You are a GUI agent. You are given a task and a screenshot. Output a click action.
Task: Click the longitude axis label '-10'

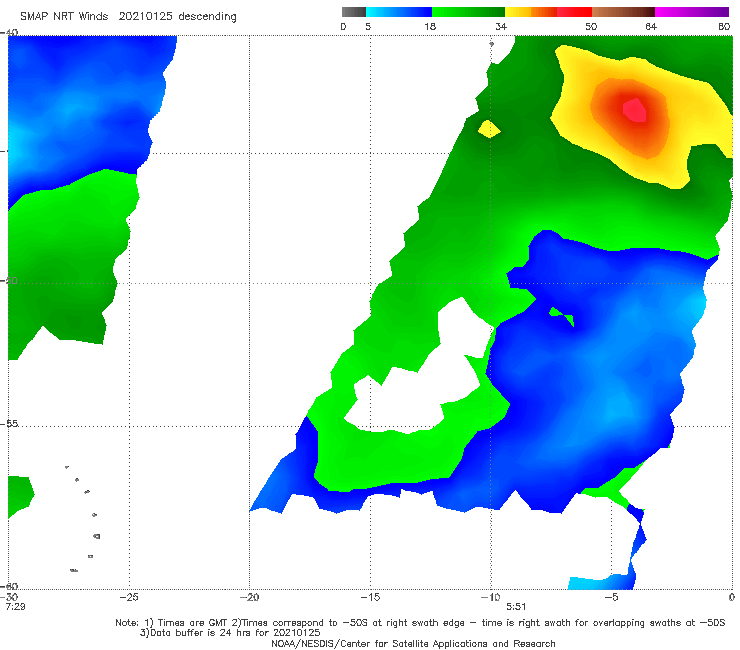click(490, 597)
